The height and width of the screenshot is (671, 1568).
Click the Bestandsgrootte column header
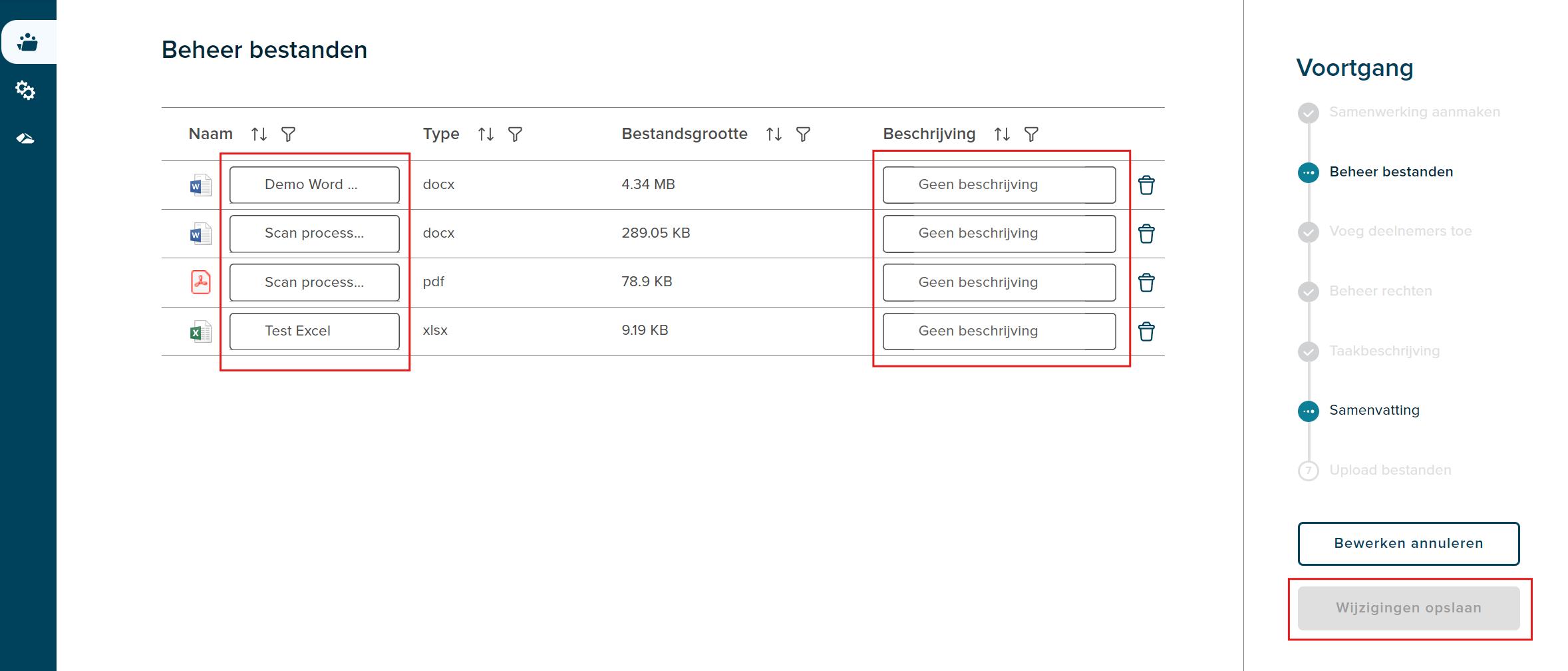point(685,134)
